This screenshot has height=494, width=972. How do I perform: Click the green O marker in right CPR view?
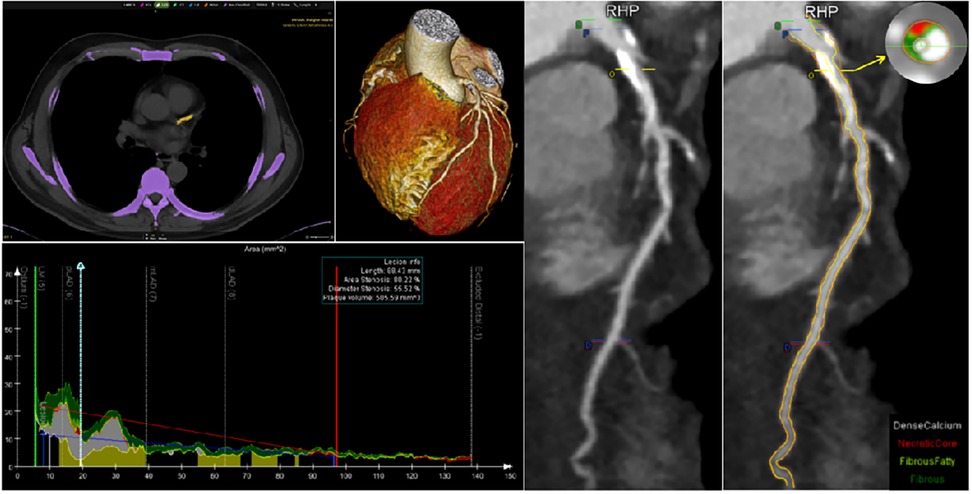tap(778, 25)
